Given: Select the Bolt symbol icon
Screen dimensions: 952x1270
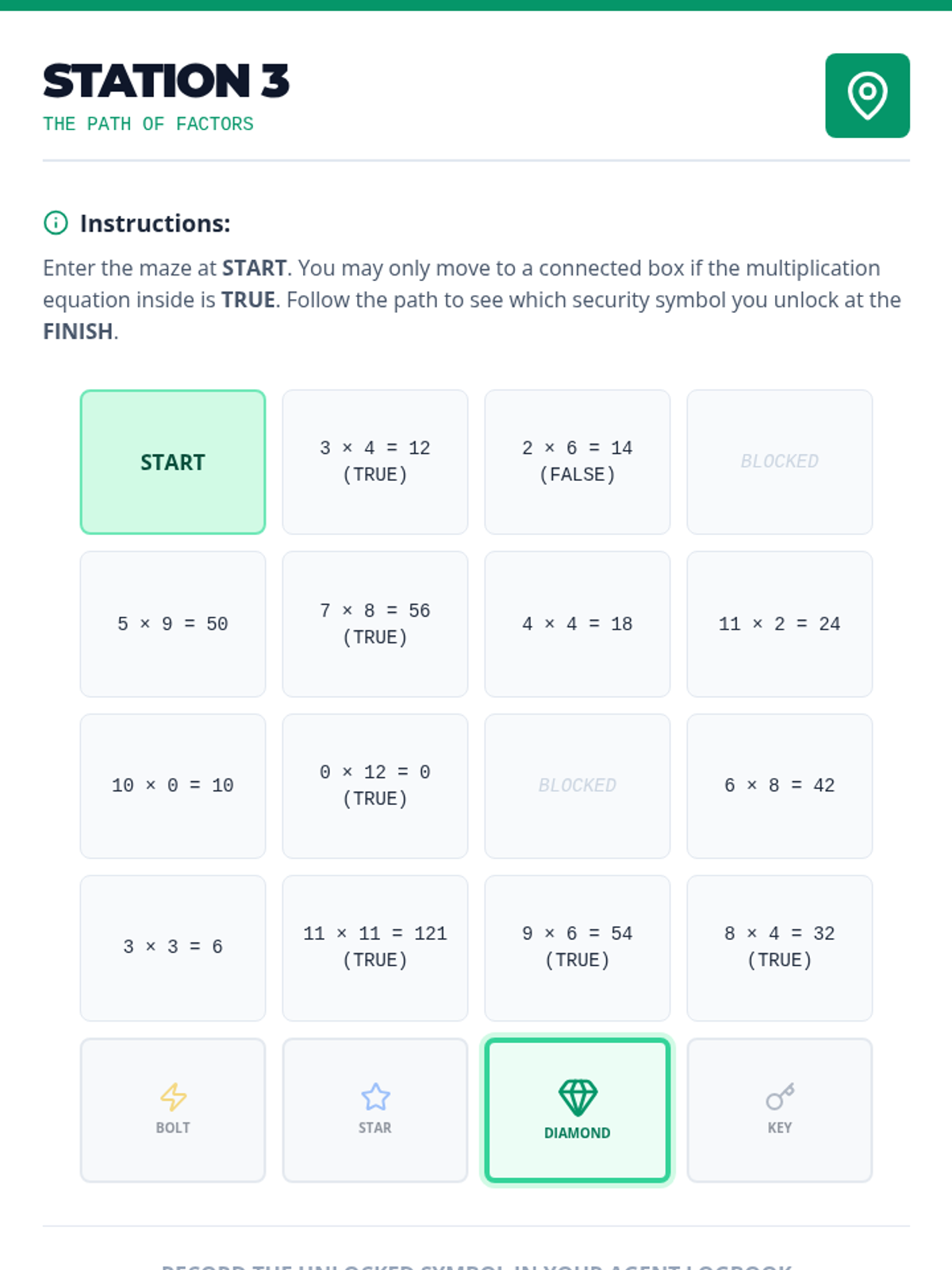Looking at the screenshot, I should pos(173,1097).
